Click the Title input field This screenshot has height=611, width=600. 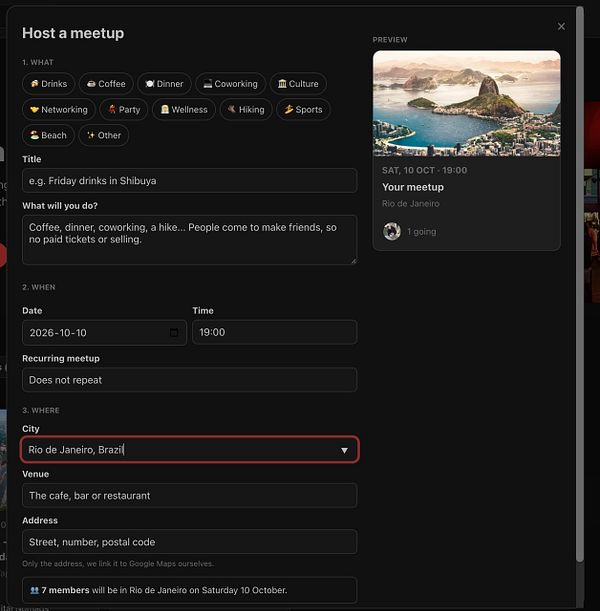(x=190, y=180)
